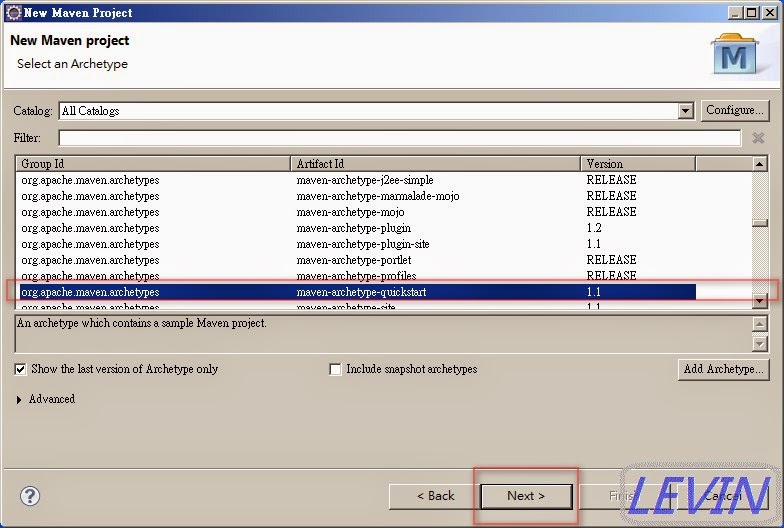Click the Add Archetype... button
Screen dimensions: 784x528
(x=723, y=370)
